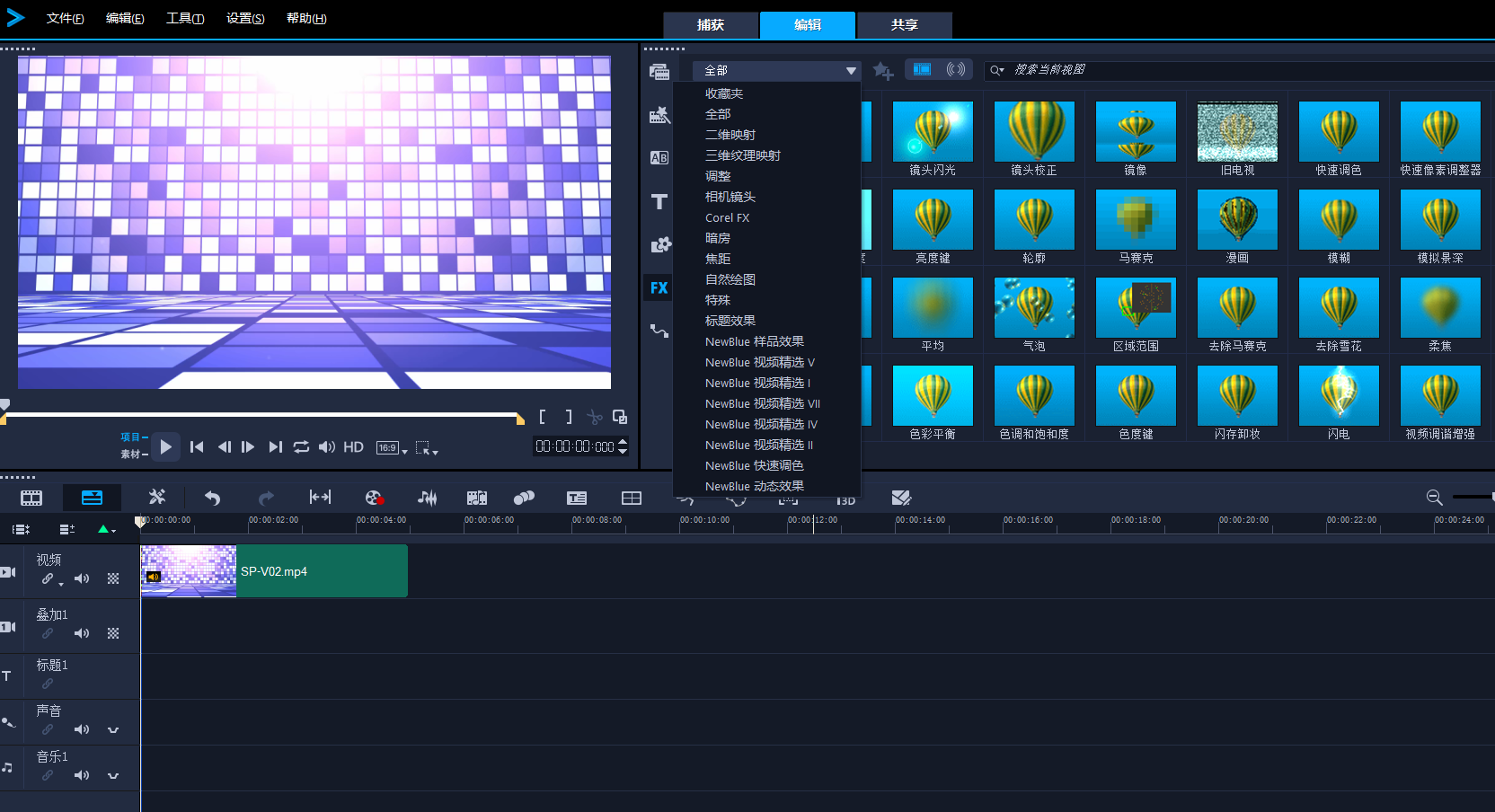Toggle track transparency on 叠加1 track
The image size is (1495, 812).
113,634
